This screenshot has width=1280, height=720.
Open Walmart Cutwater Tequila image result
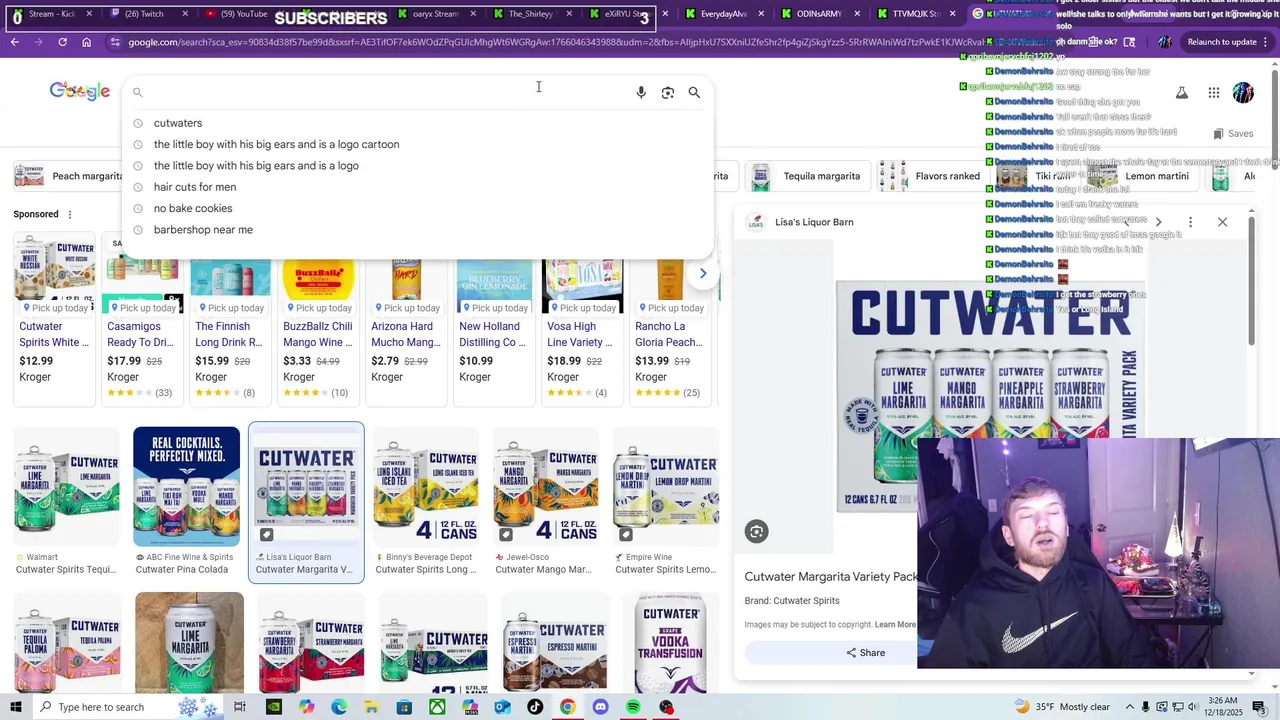click(x=66, y=502)
